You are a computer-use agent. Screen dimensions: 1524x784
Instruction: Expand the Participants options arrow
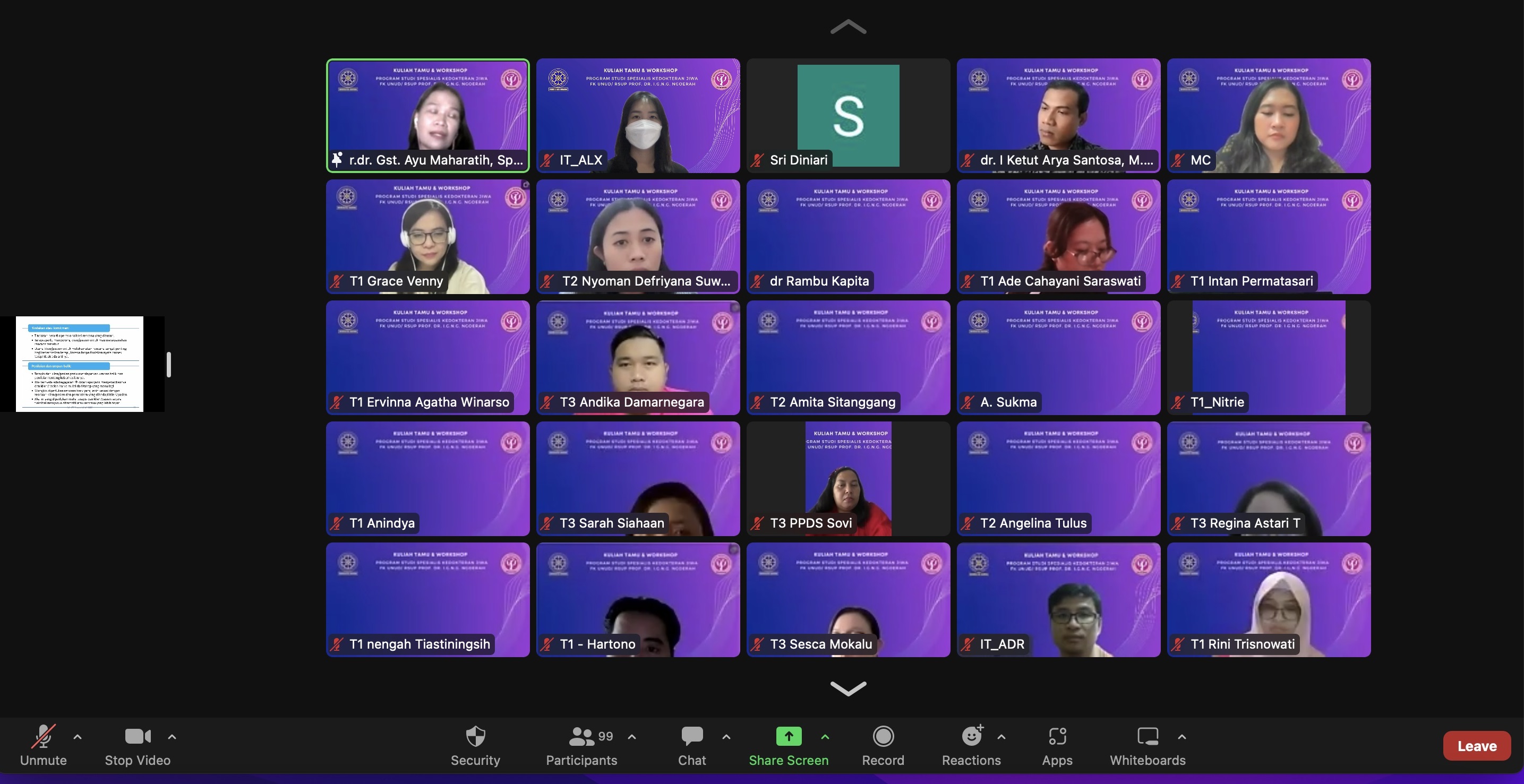point(632,737)
